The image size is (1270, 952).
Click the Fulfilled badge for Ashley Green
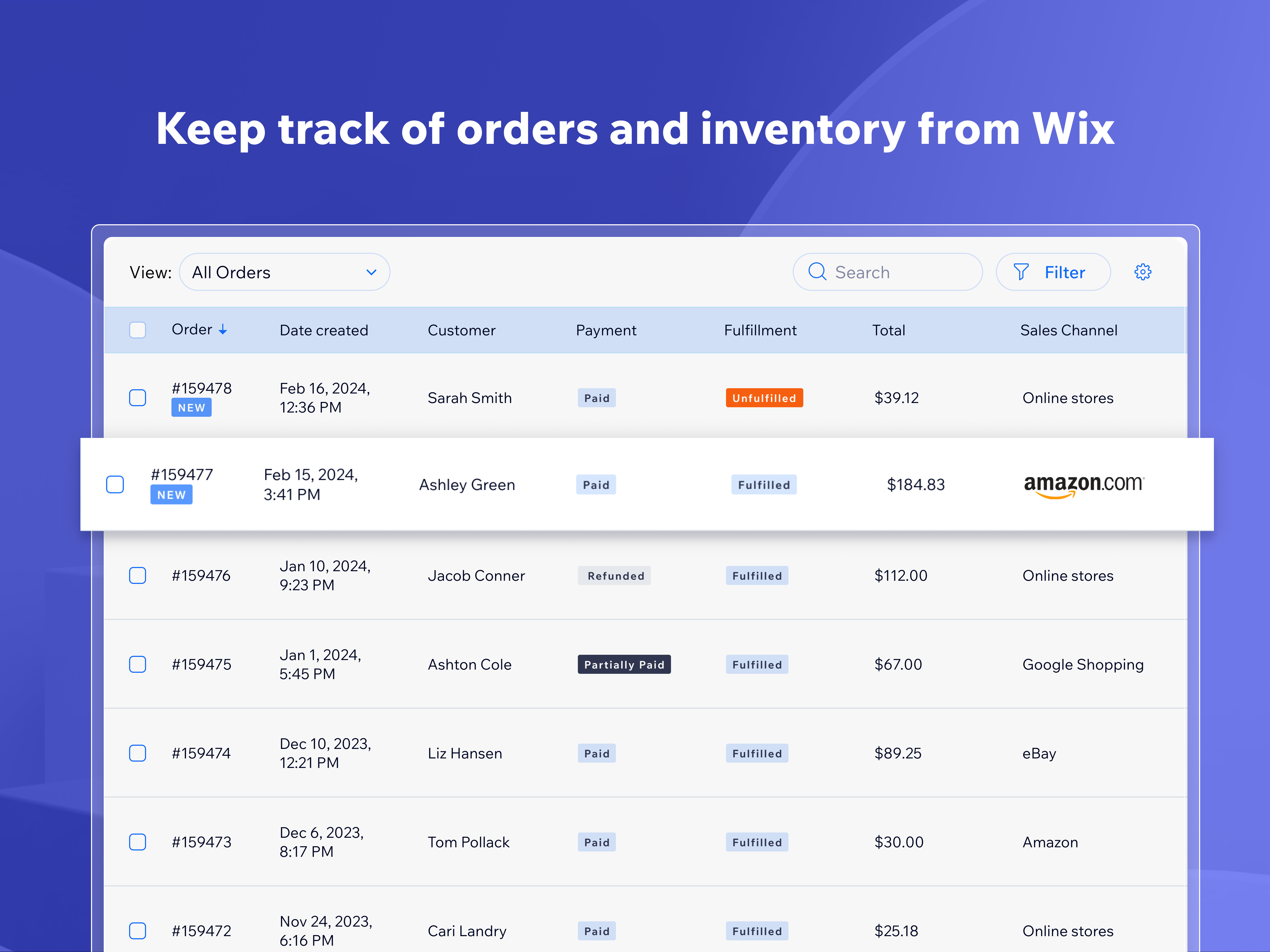[x=764, y=485]
